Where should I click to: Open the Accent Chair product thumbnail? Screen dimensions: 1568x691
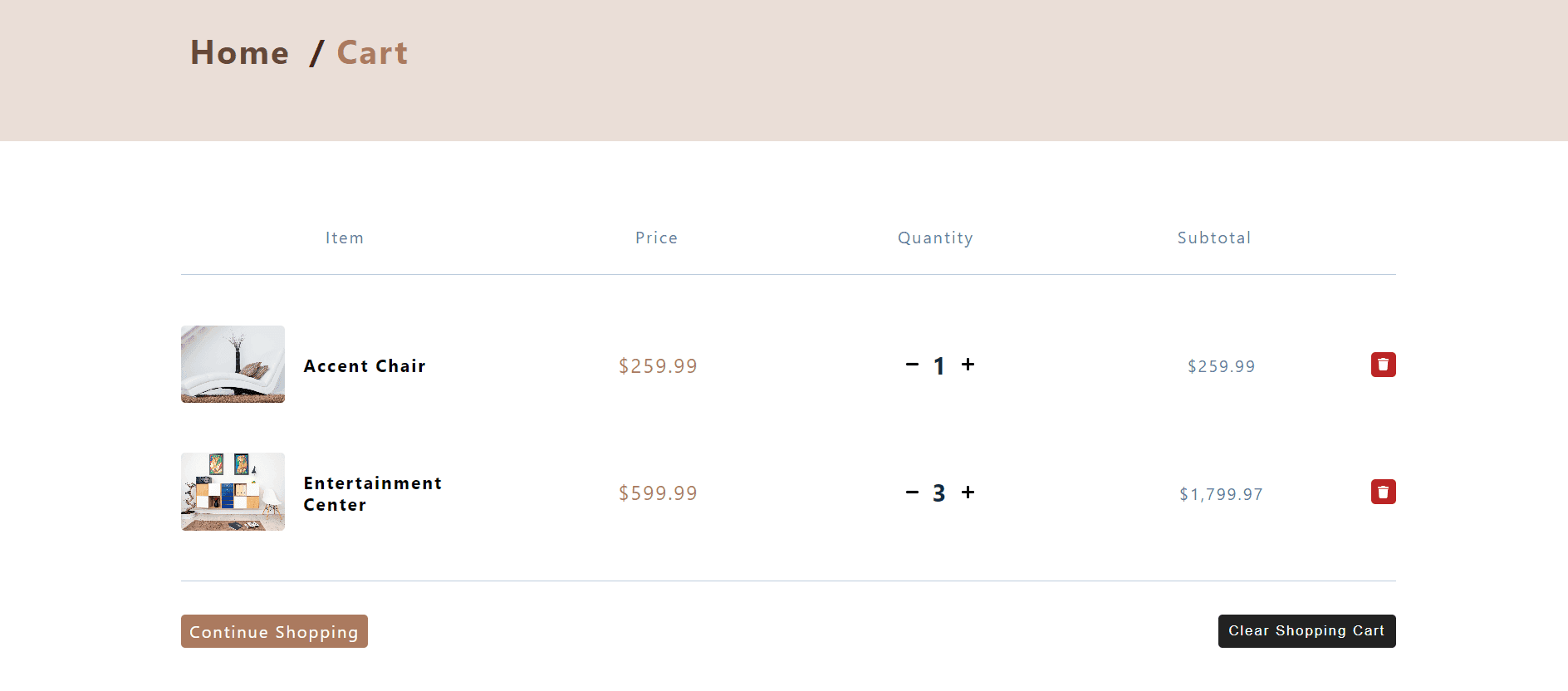point(233,364)
